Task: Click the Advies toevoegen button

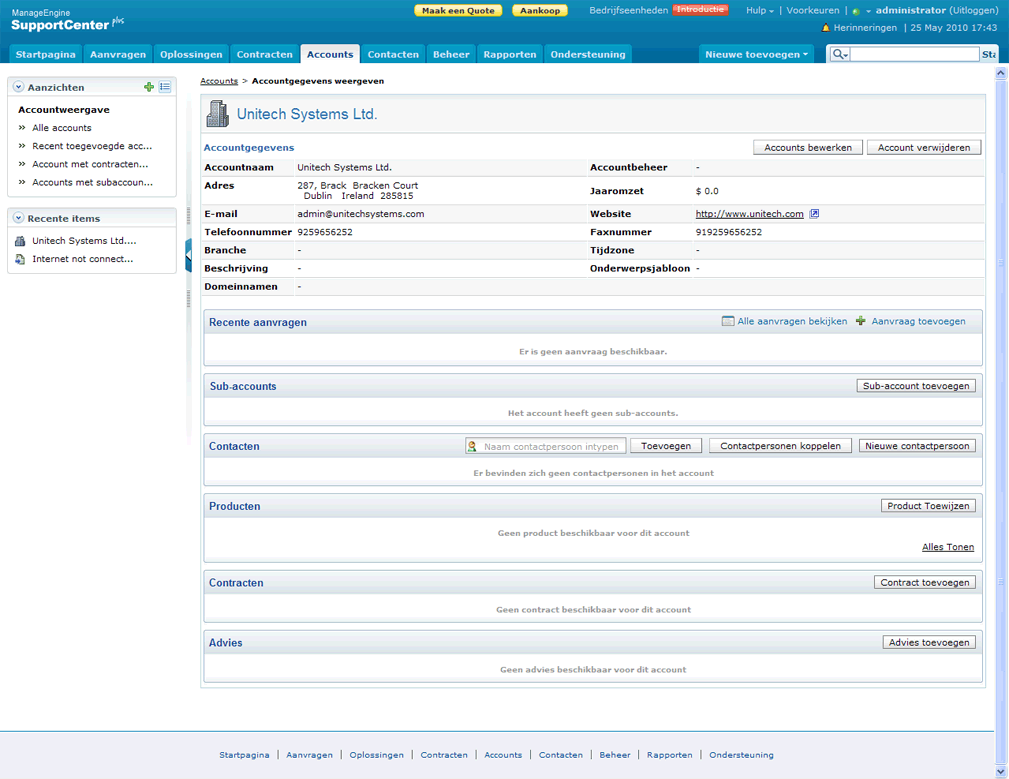Action: pyautogui.click(x=929, y=642)
